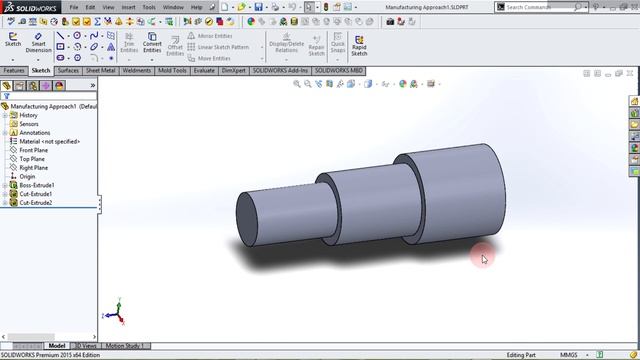Expand the FeatureManager panel chevron

[x=93, y=85]
